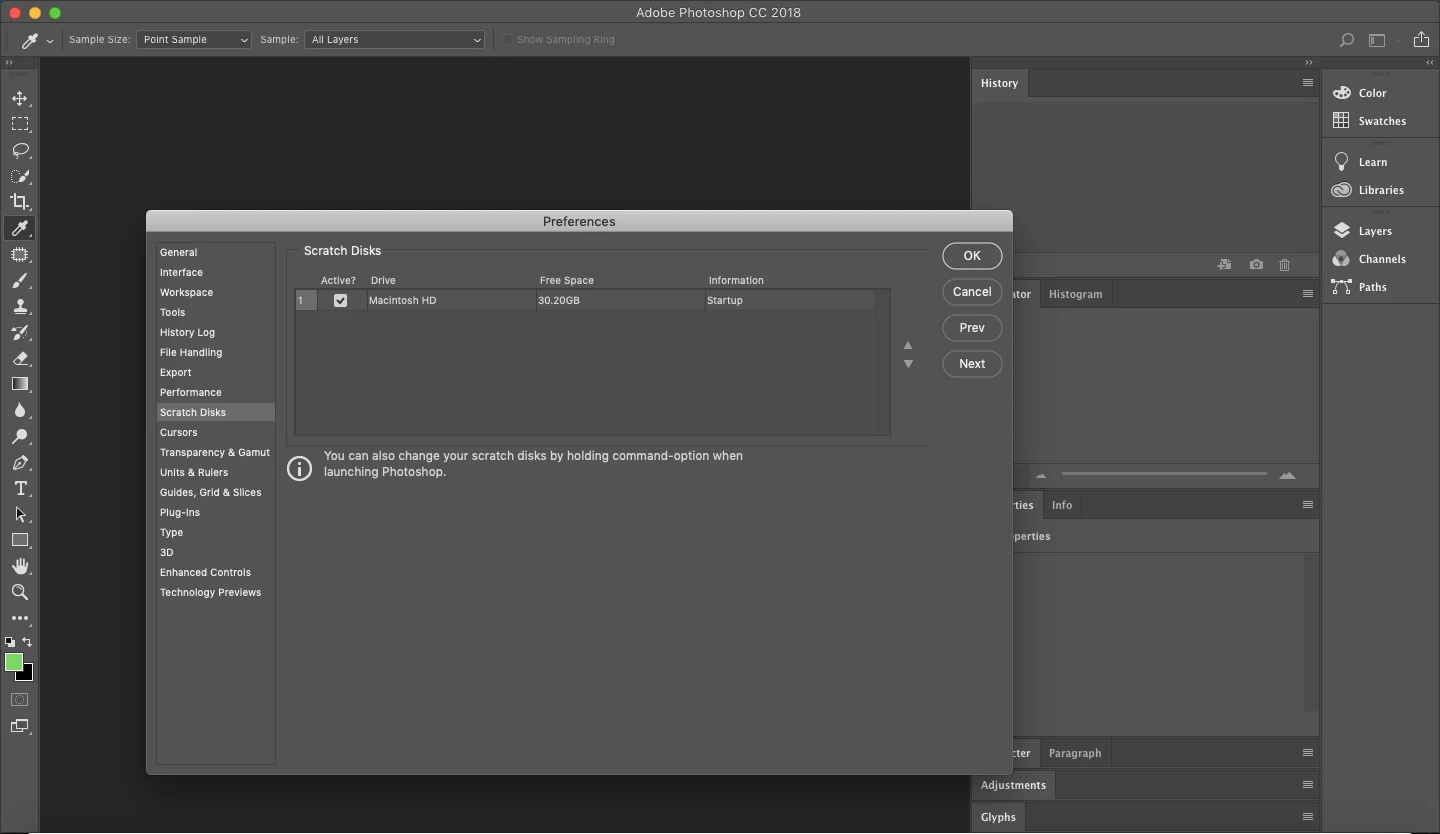Select the Hand tool
This screenshot has height=834, width=1440.
20,566
